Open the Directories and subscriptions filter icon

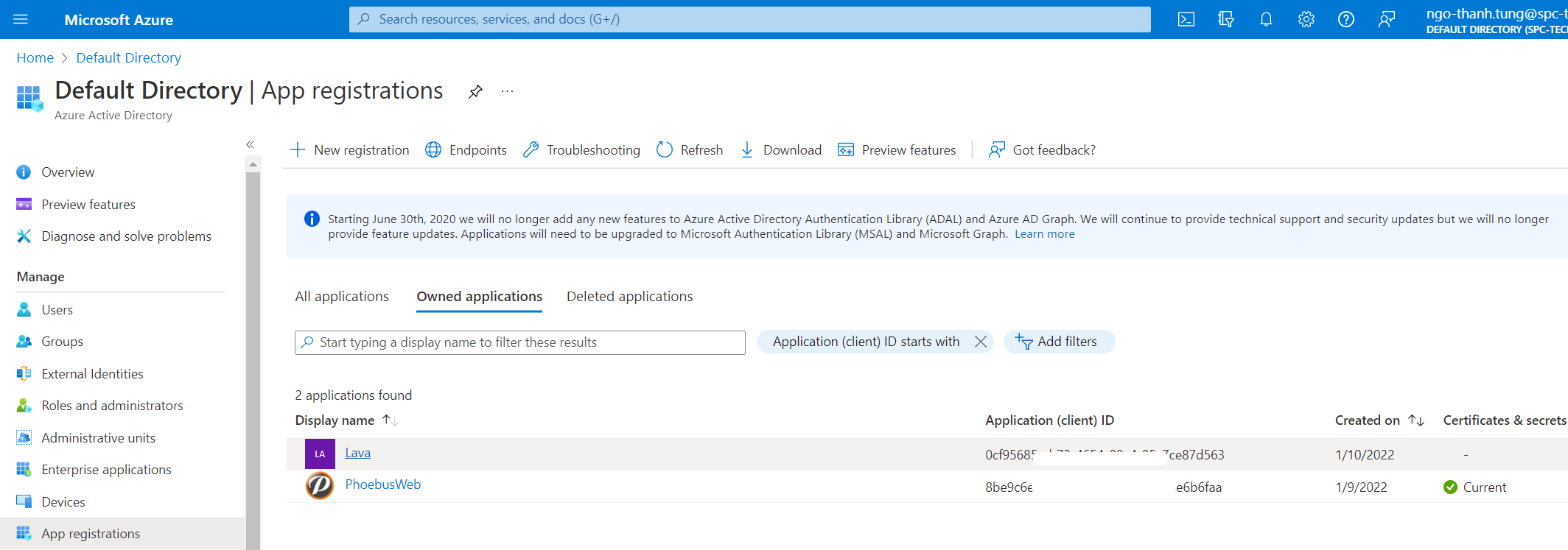tap(1226, 19)
